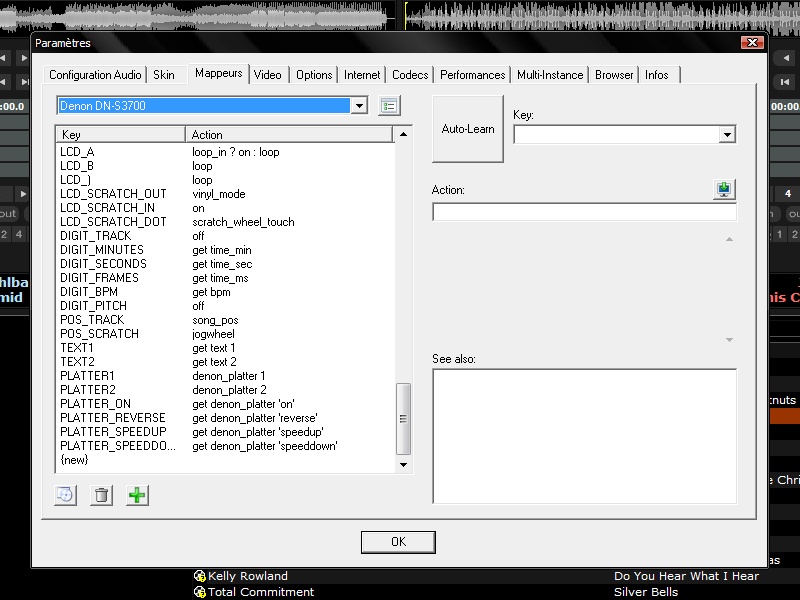The width and height of the screenshot is (800, 600).
Task: Switch to the Configuration Audio tab
Action: pos(95,75)
